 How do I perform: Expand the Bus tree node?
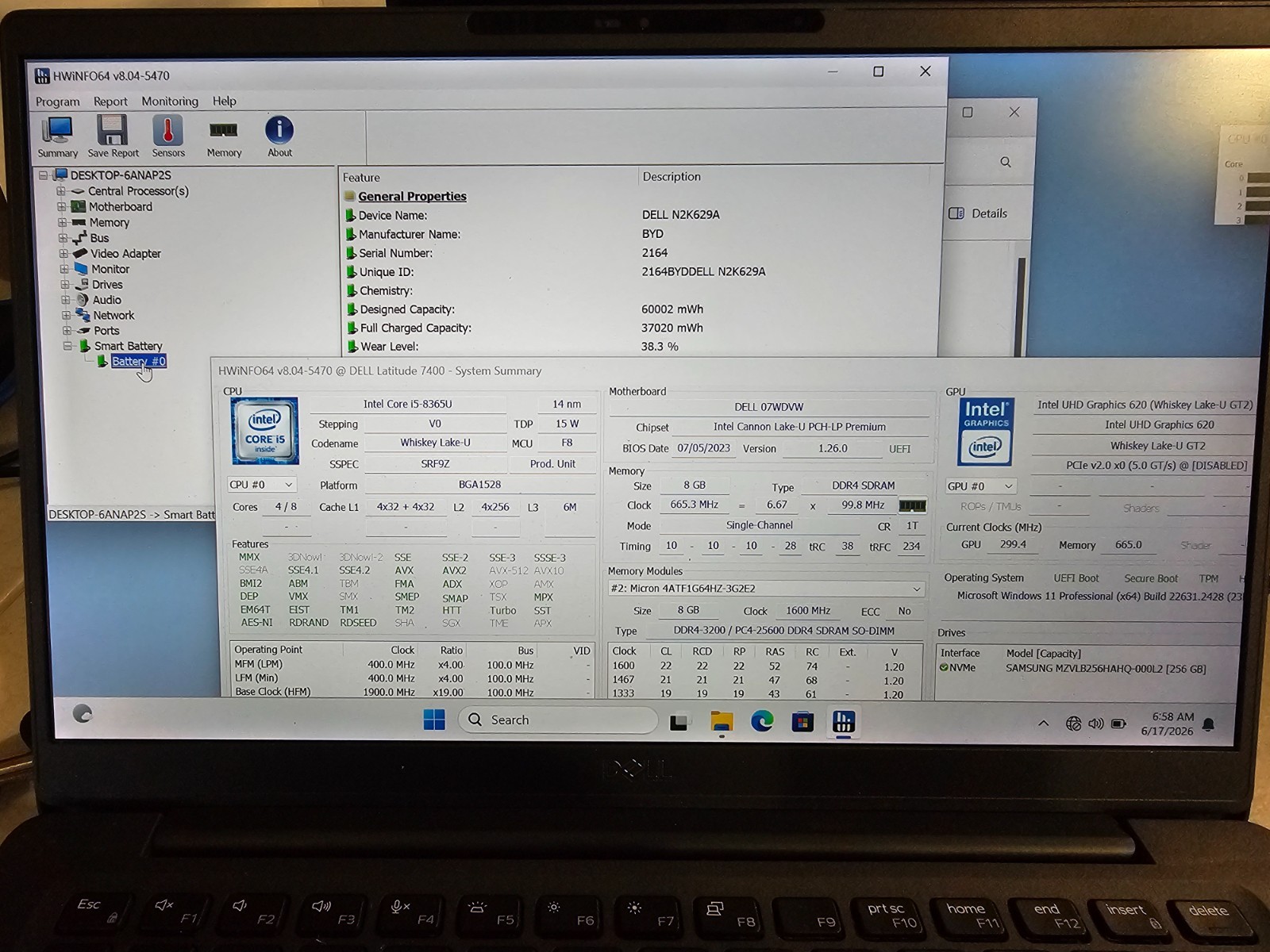pos(63,238)
